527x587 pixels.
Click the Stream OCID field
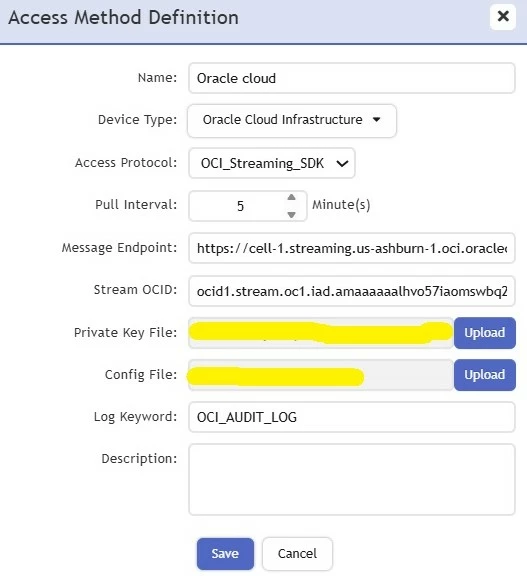pyautogui.click(x=352, y=291)
